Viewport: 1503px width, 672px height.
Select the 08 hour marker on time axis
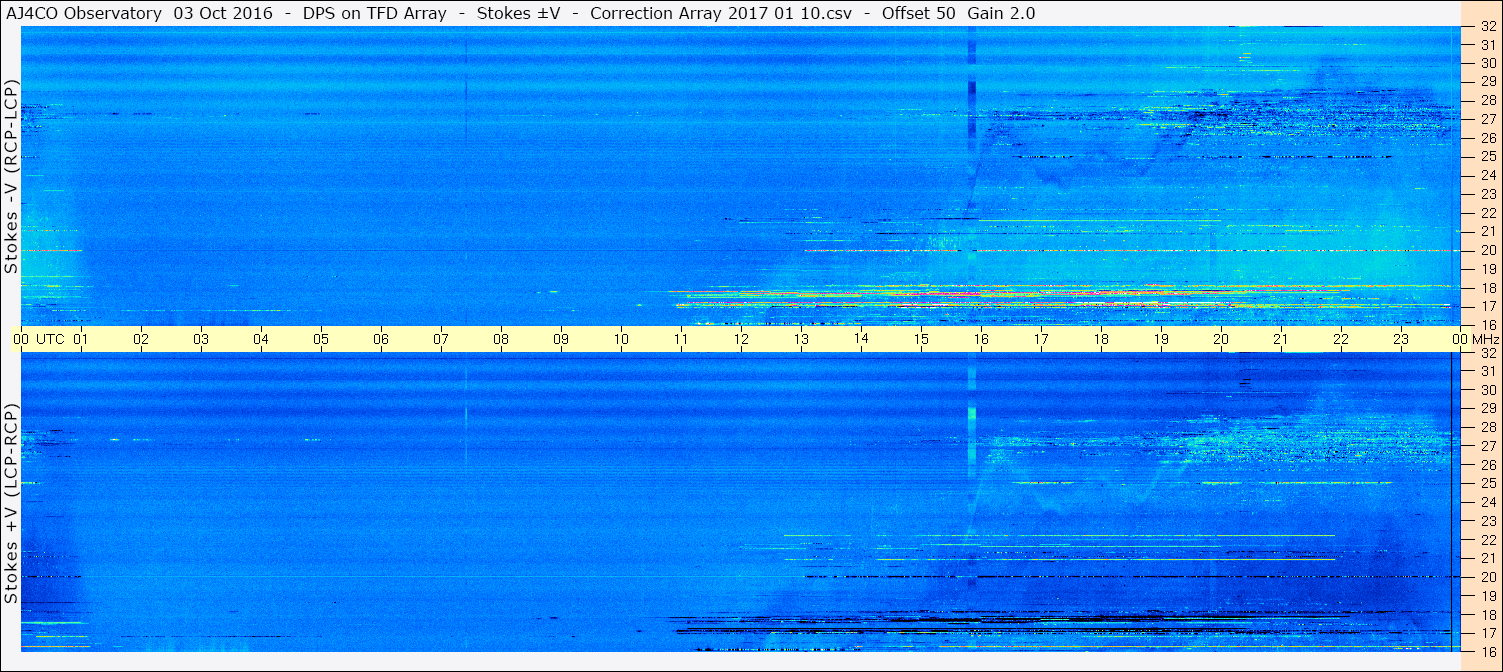click(x=500, y=339)
